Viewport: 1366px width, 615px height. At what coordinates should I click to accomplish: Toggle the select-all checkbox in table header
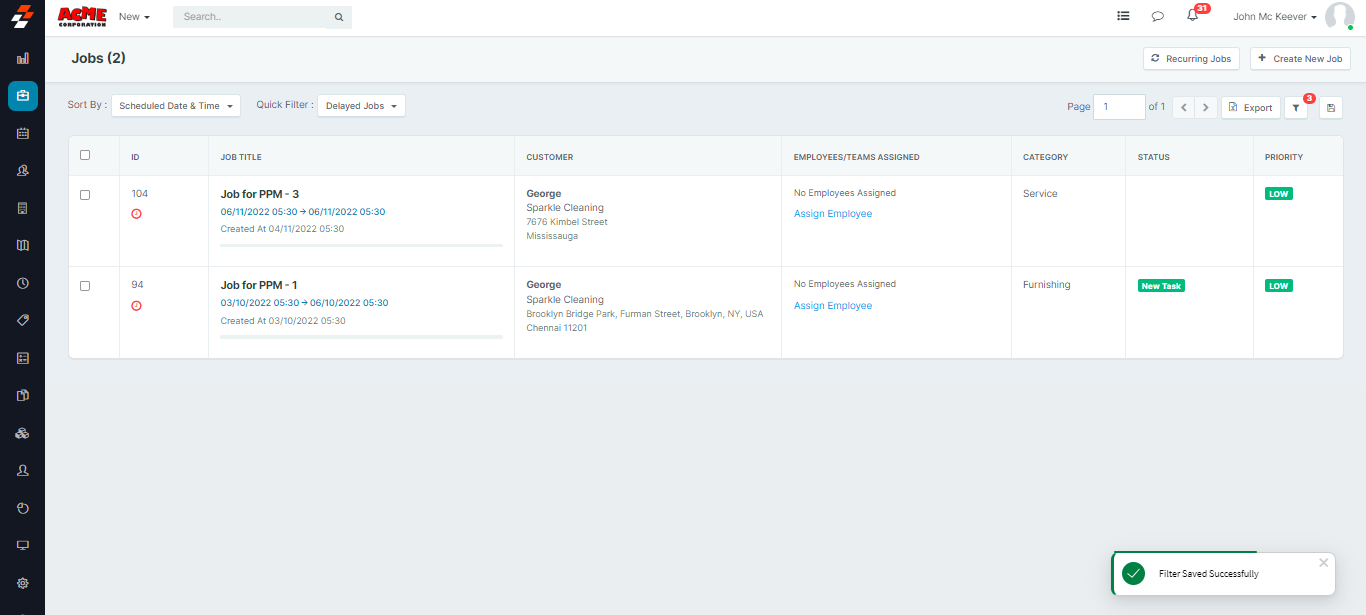tap(85, 155)
